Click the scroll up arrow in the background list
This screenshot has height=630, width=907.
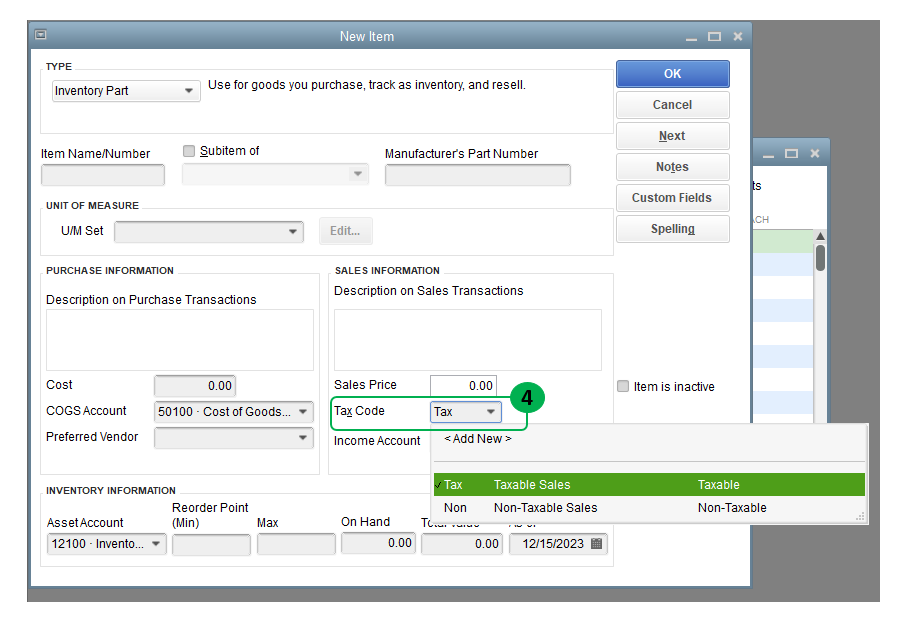(820, 236)
